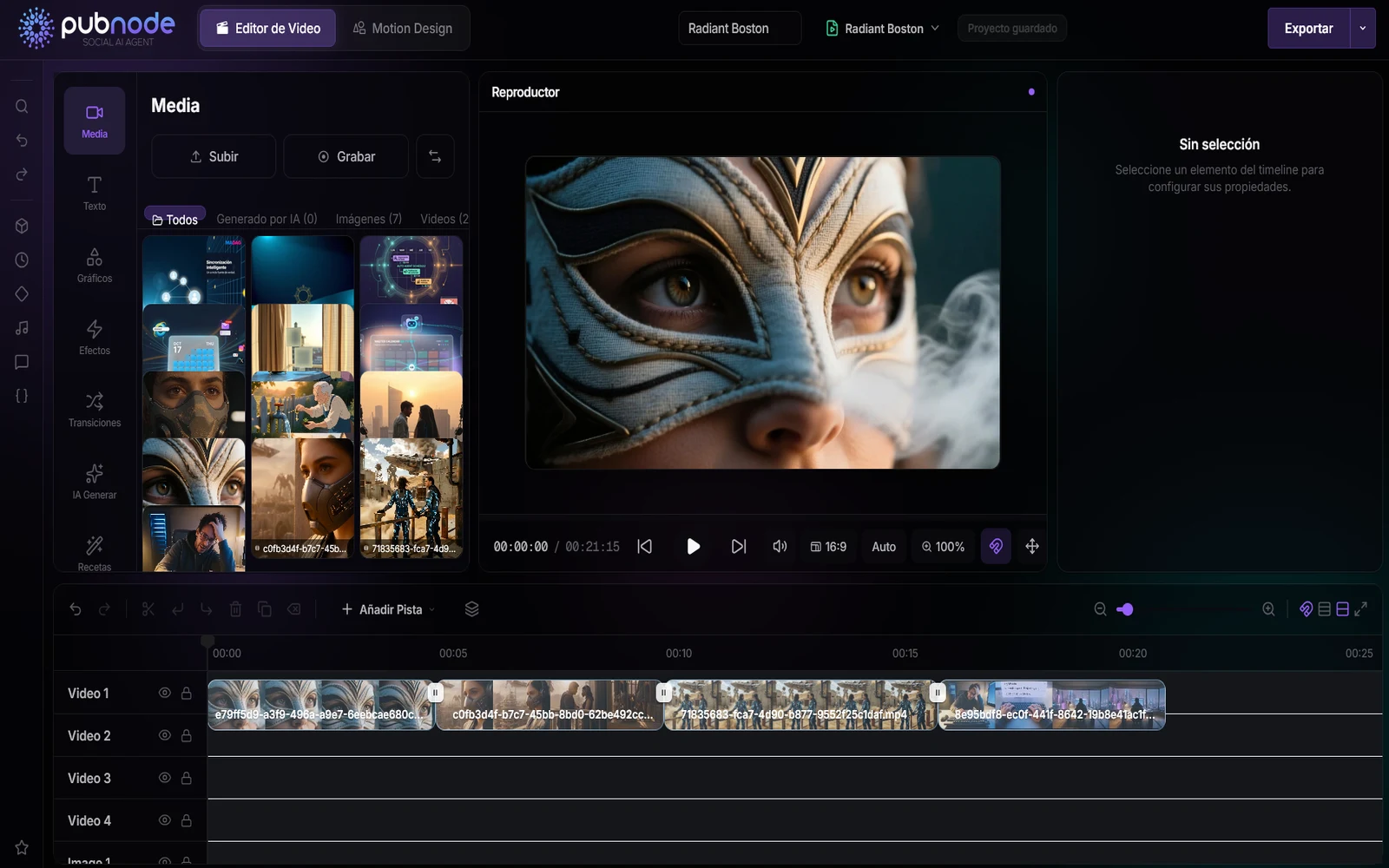1389x868 pixels.
Task: Select the 71835683-fca7 clip on the timeline
Action: pyautogui.click(x=800, y=704)
